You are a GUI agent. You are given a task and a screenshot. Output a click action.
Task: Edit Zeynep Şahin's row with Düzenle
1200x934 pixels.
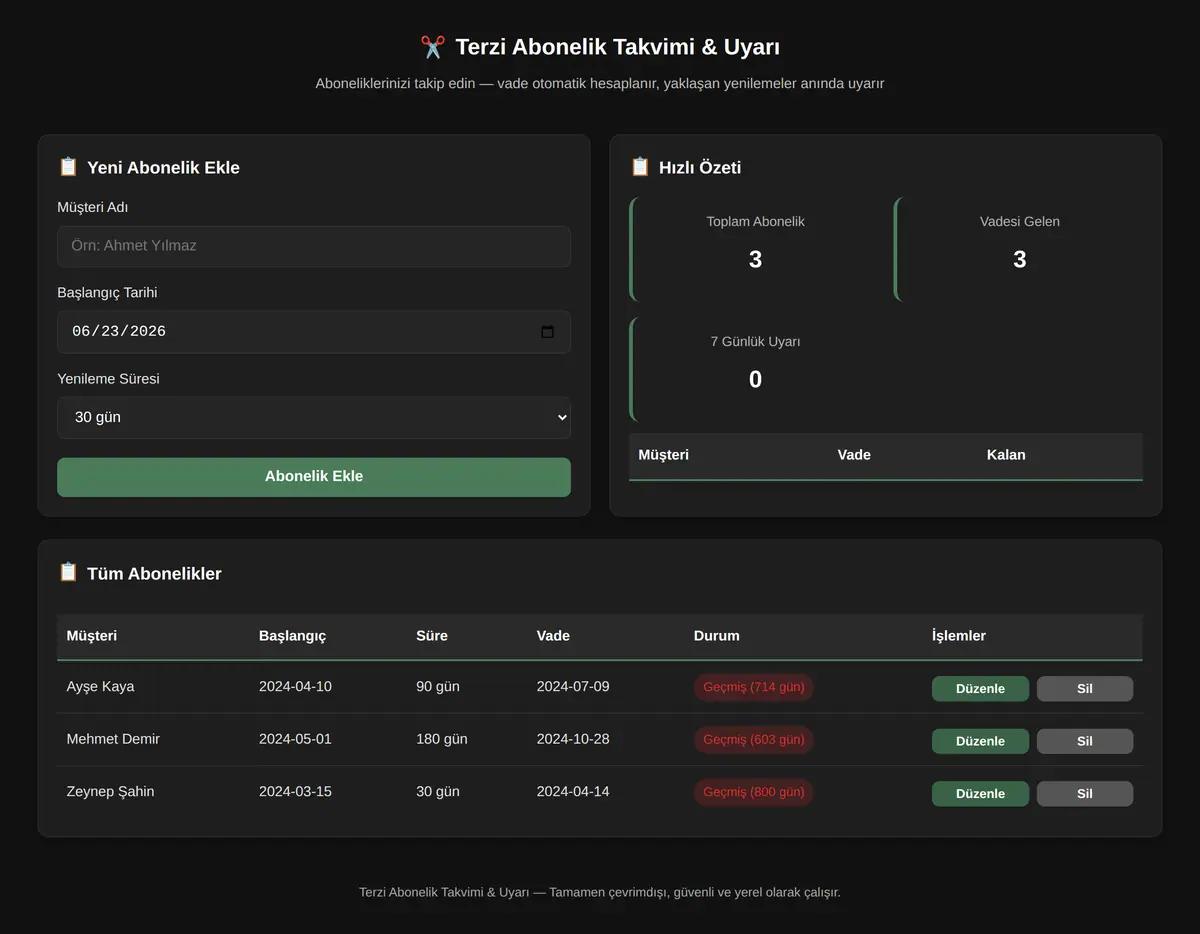[980, 794]
